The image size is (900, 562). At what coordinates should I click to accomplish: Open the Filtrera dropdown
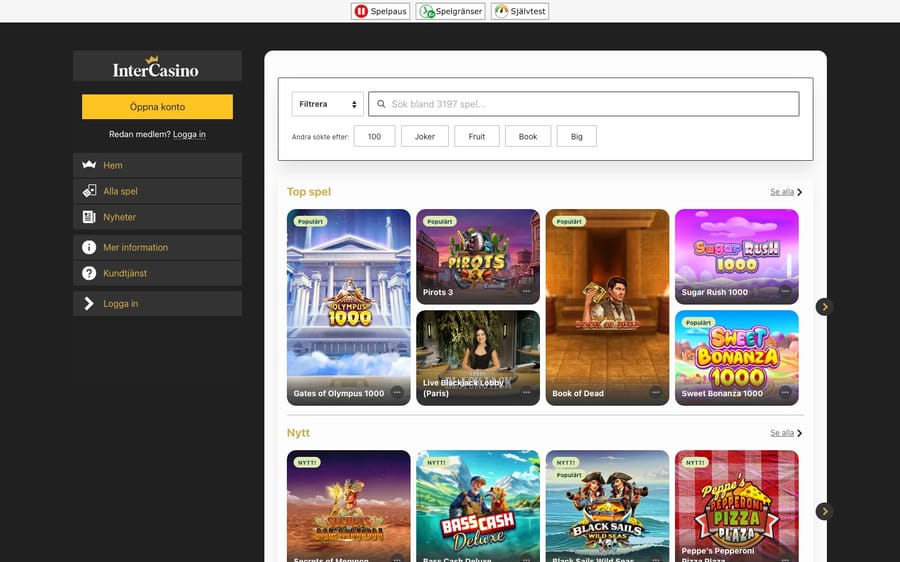[x=328, y=104]
